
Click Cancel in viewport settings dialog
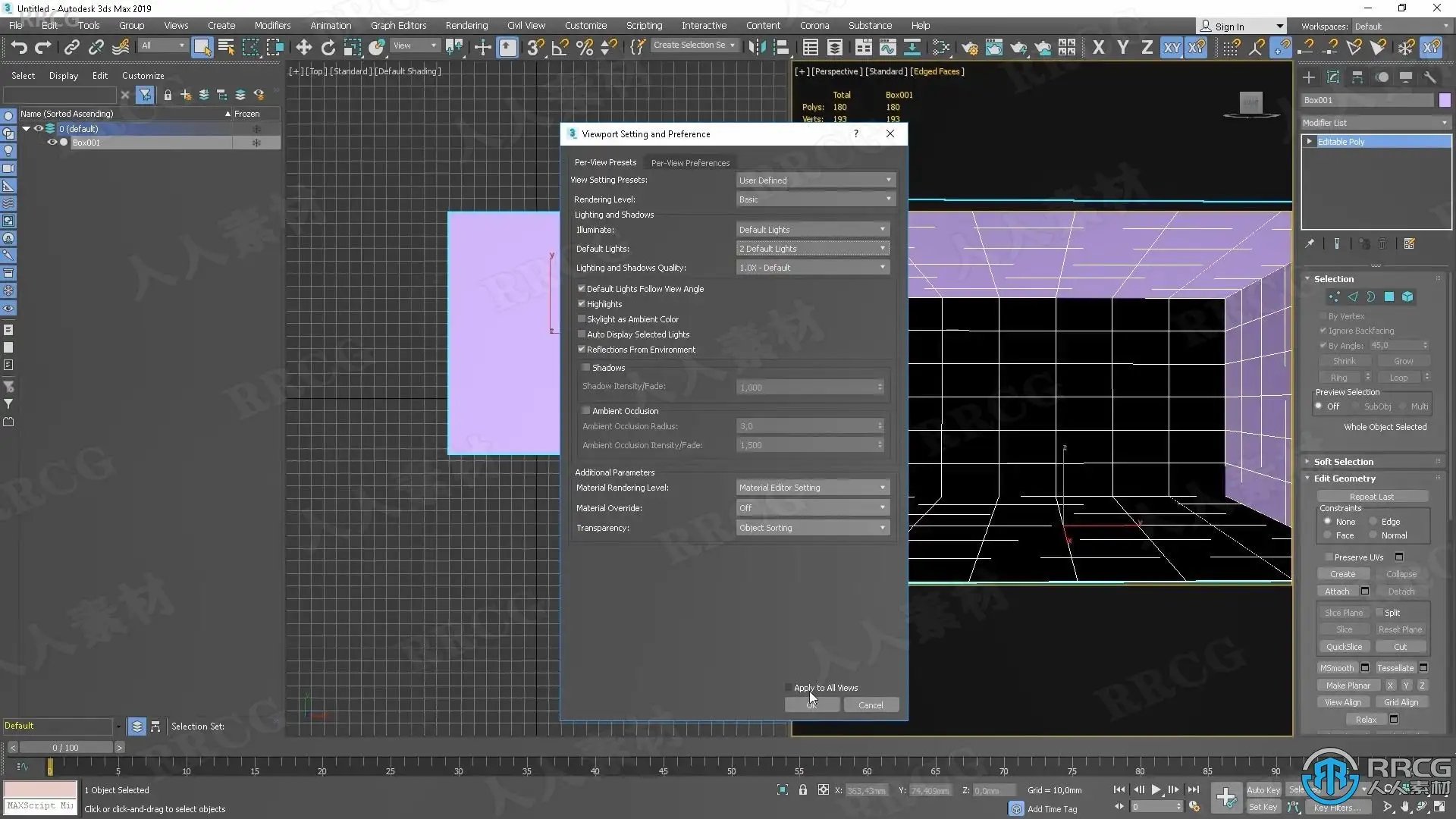871,705
